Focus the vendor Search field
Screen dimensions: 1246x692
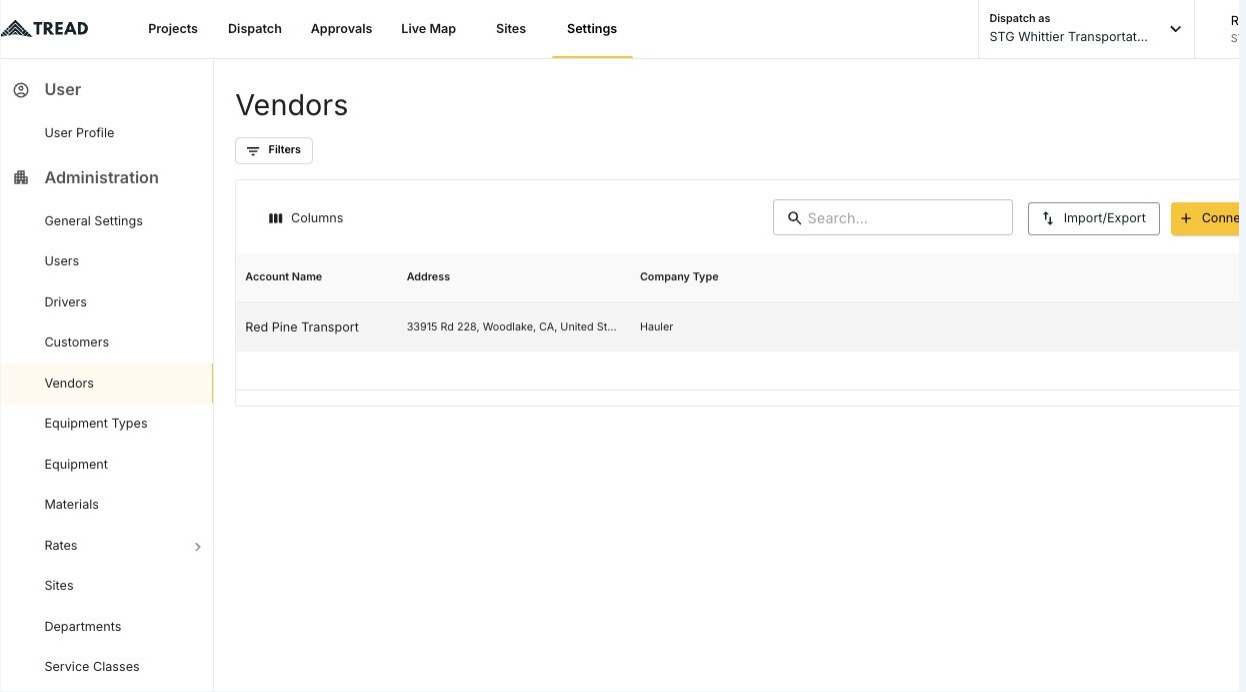click(893, 218)
